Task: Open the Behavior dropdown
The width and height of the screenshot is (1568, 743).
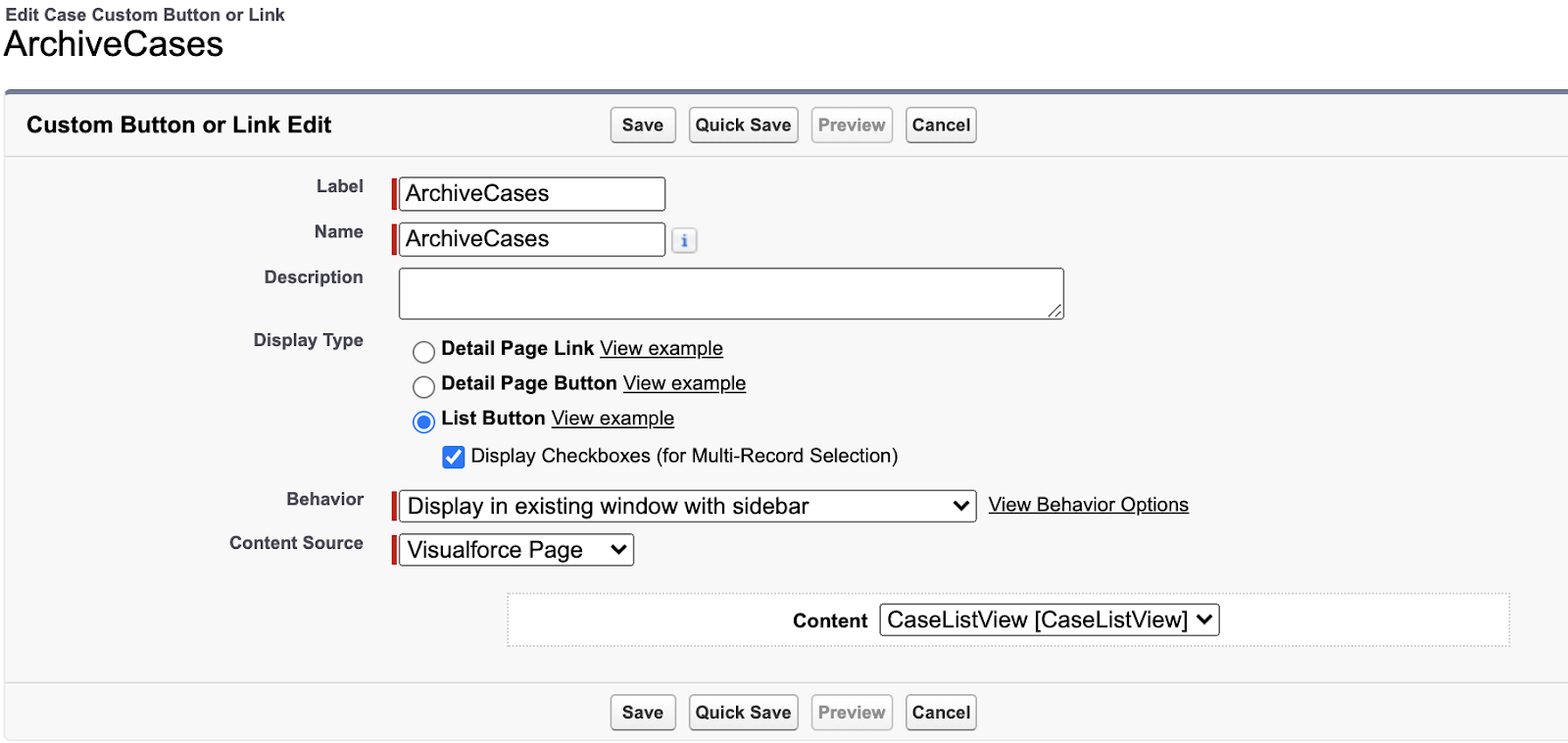Action: click(688, 506)
